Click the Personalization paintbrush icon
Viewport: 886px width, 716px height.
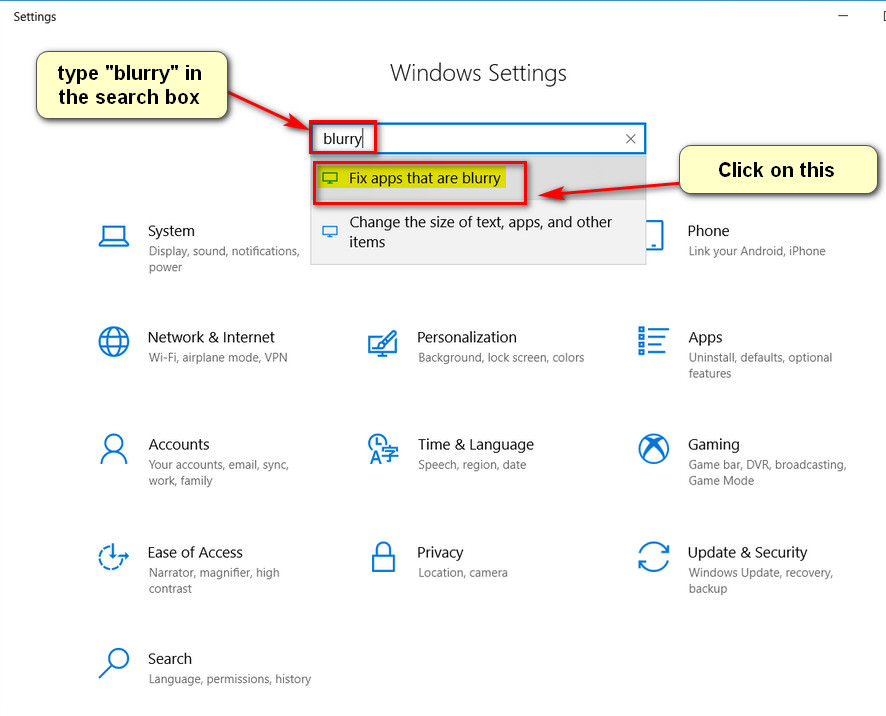coord(383,343)
